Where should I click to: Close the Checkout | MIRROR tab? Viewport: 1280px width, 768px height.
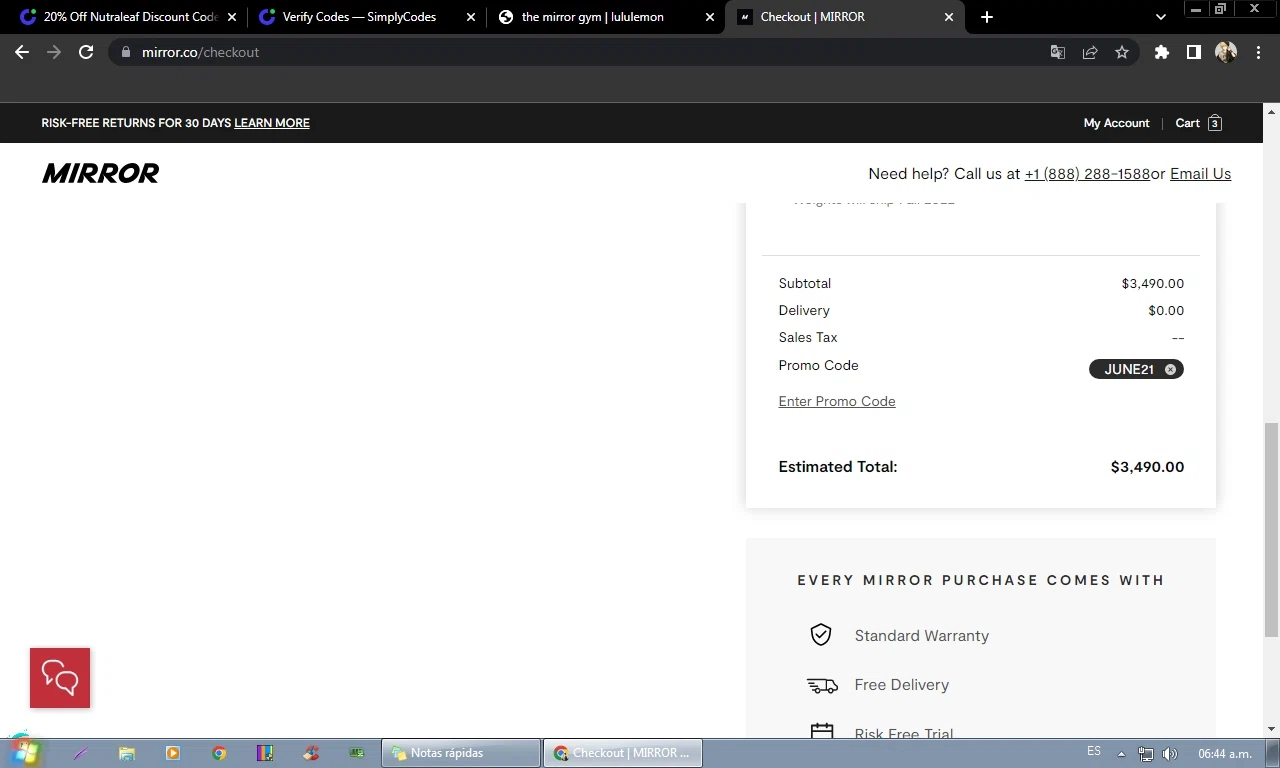click(x=949, y=17)
